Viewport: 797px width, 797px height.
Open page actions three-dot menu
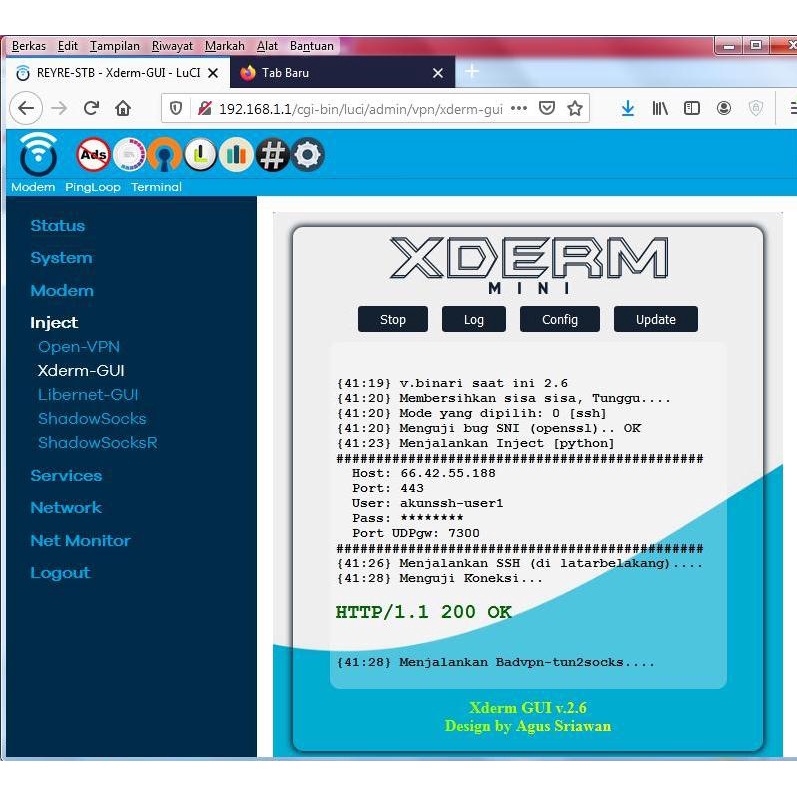[x=518, y=108]
